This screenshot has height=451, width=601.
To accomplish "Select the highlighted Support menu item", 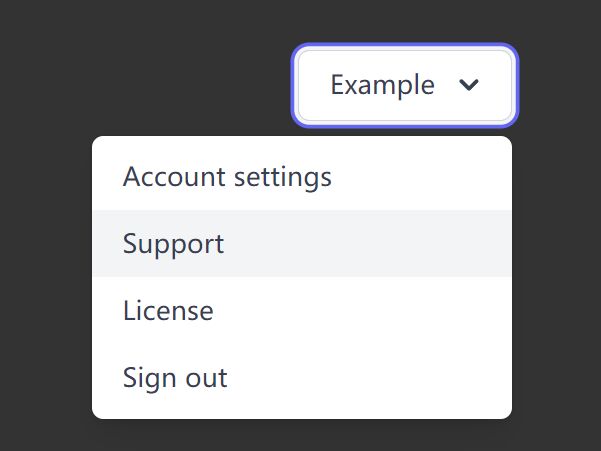I will click(x=302, y=243).
